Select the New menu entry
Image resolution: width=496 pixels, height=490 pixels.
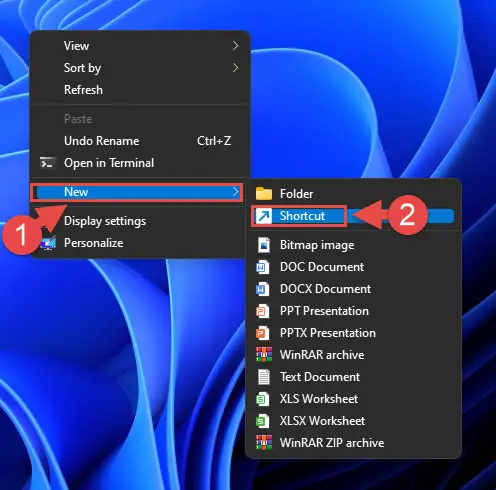(138, 192)
